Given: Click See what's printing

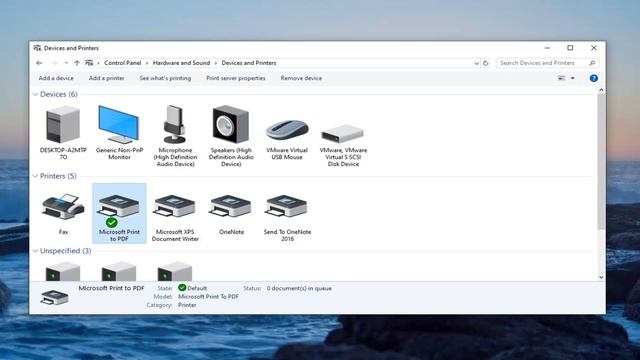Looking at the screenshot, I should (165, 78).
